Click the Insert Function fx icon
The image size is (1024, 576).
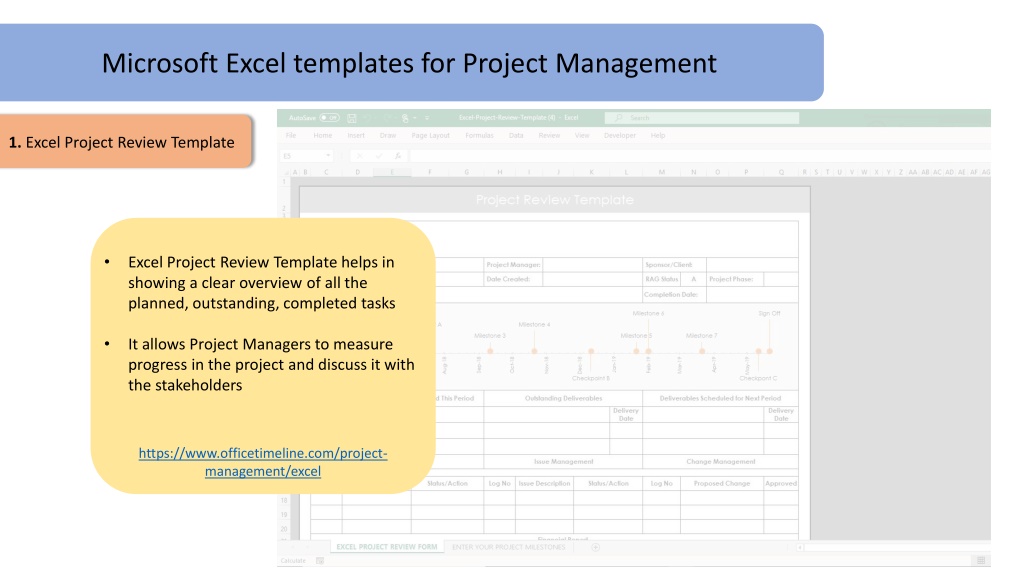pyautogui.click(x=398, y=156)
